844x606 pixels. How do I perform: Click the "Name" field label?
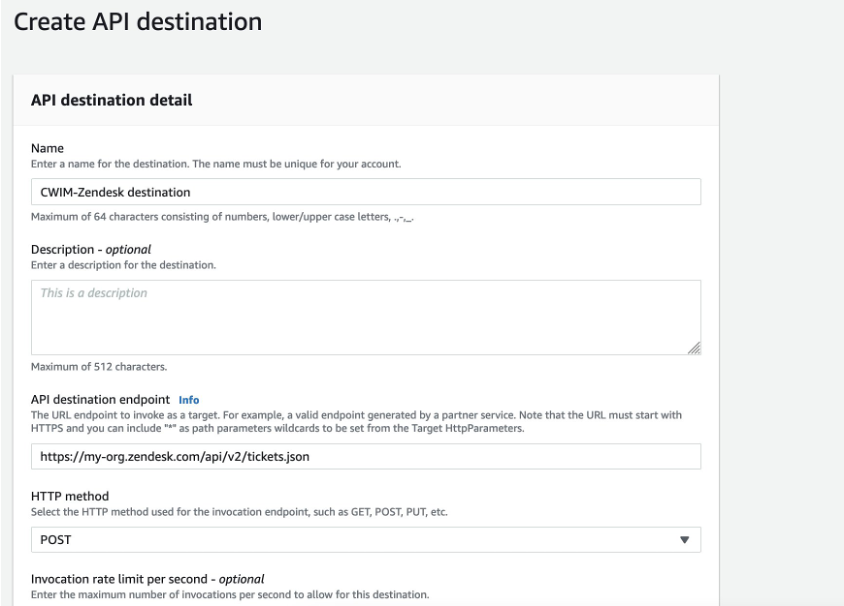click(48, 150)
